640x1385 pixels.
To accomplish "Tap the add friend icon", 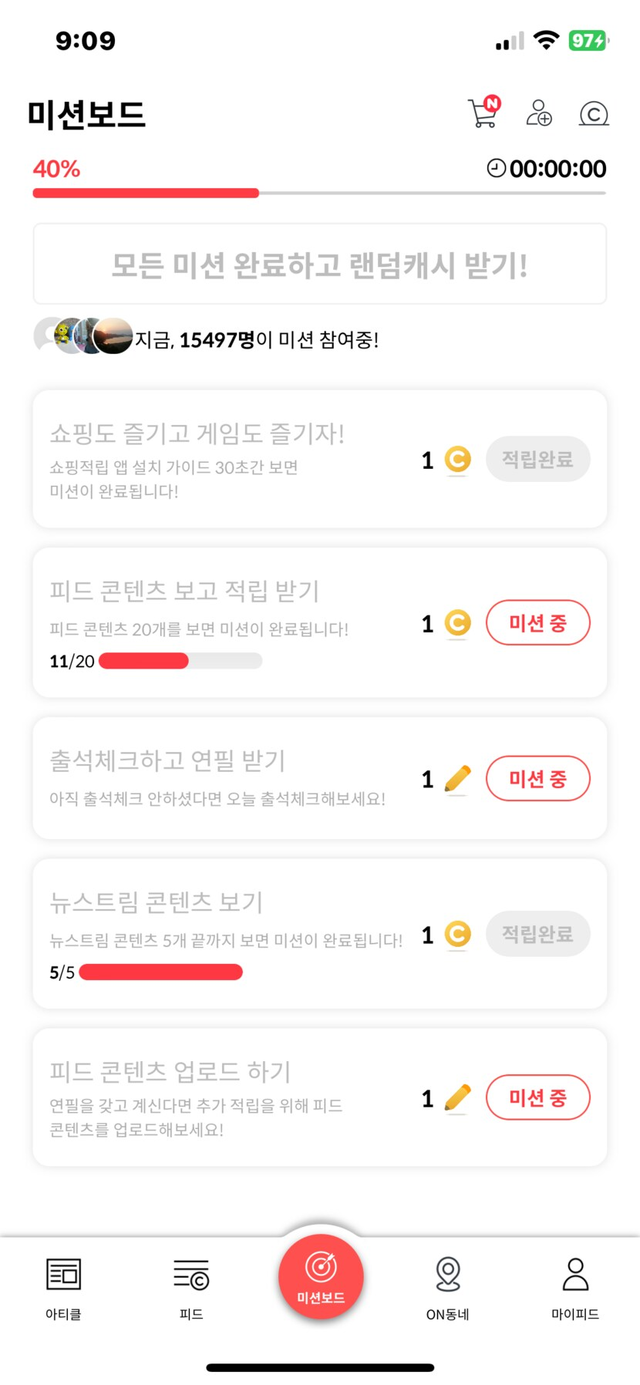I will coord(539,113).
